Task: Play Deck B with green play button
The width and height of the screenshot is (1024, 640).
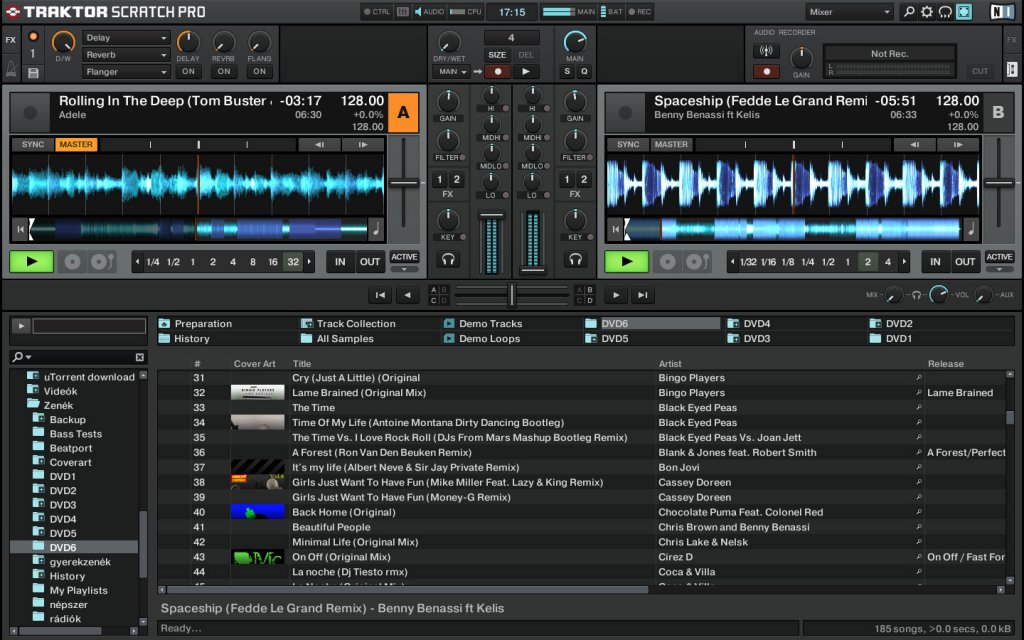Action: pos(627,262)
